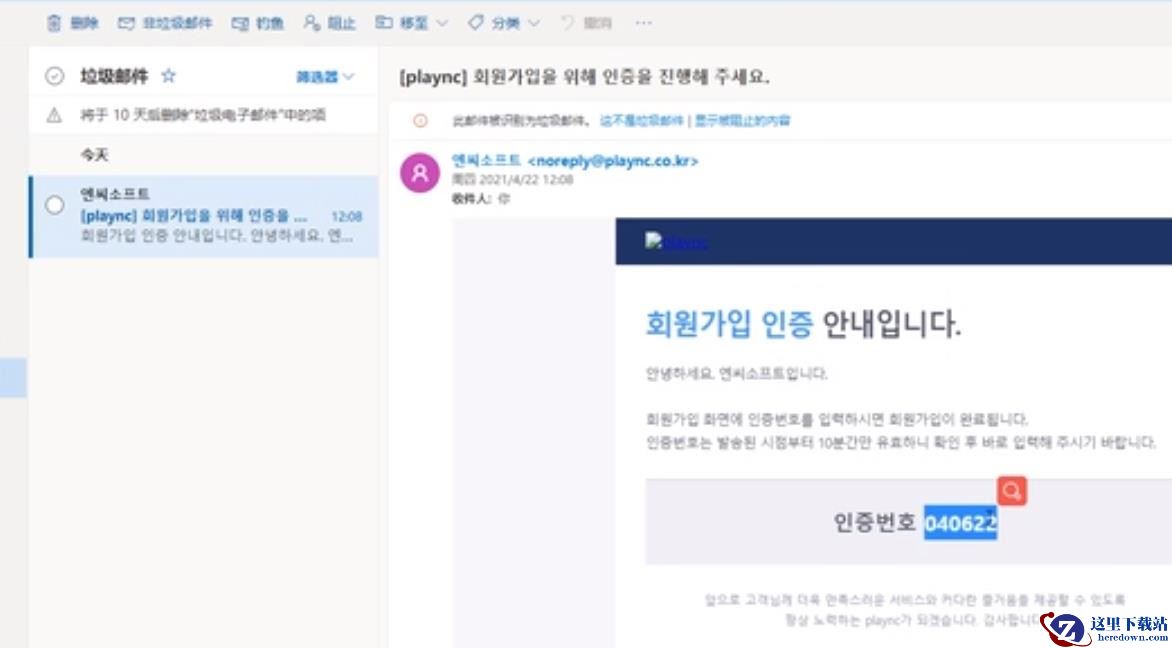Open the Filter (筛选器) dropdown
Viewport: 1172px width, 648px height.
coord(325,77)
